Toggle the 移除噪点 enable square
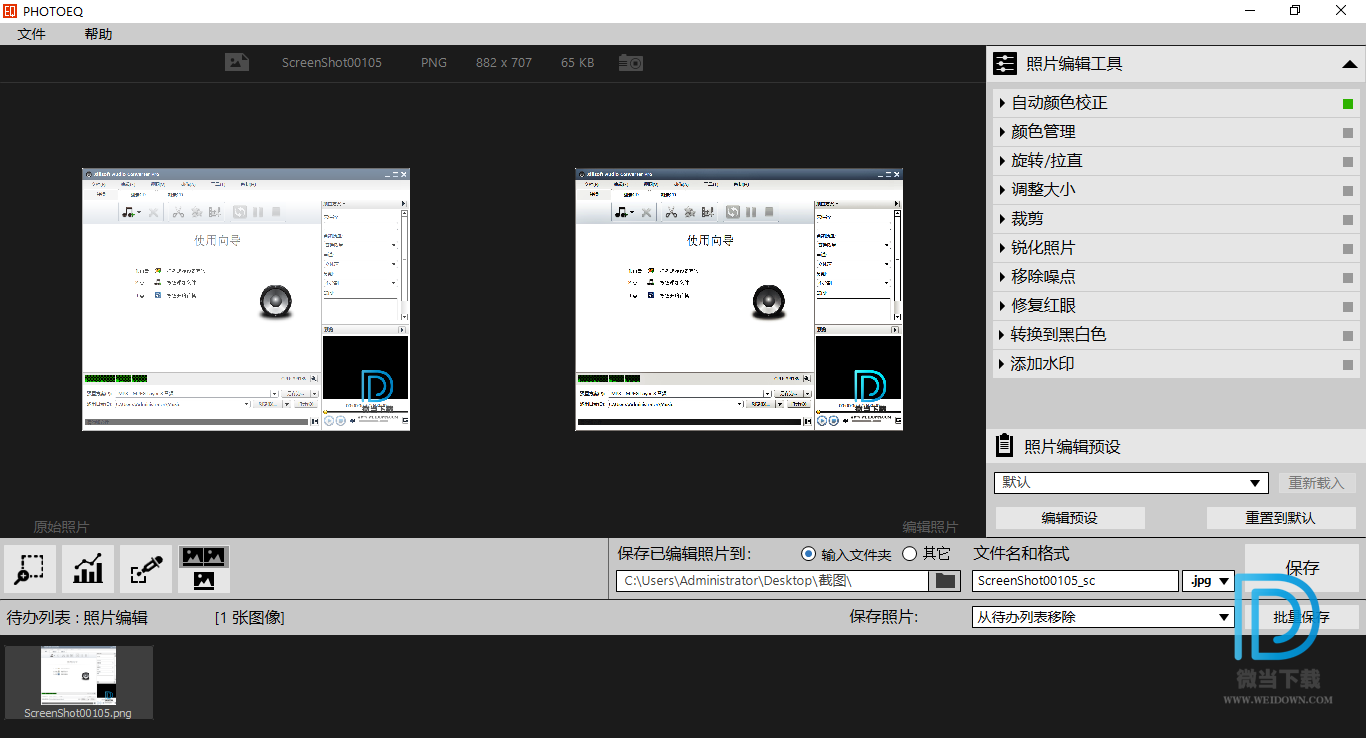 point(1348,278)
